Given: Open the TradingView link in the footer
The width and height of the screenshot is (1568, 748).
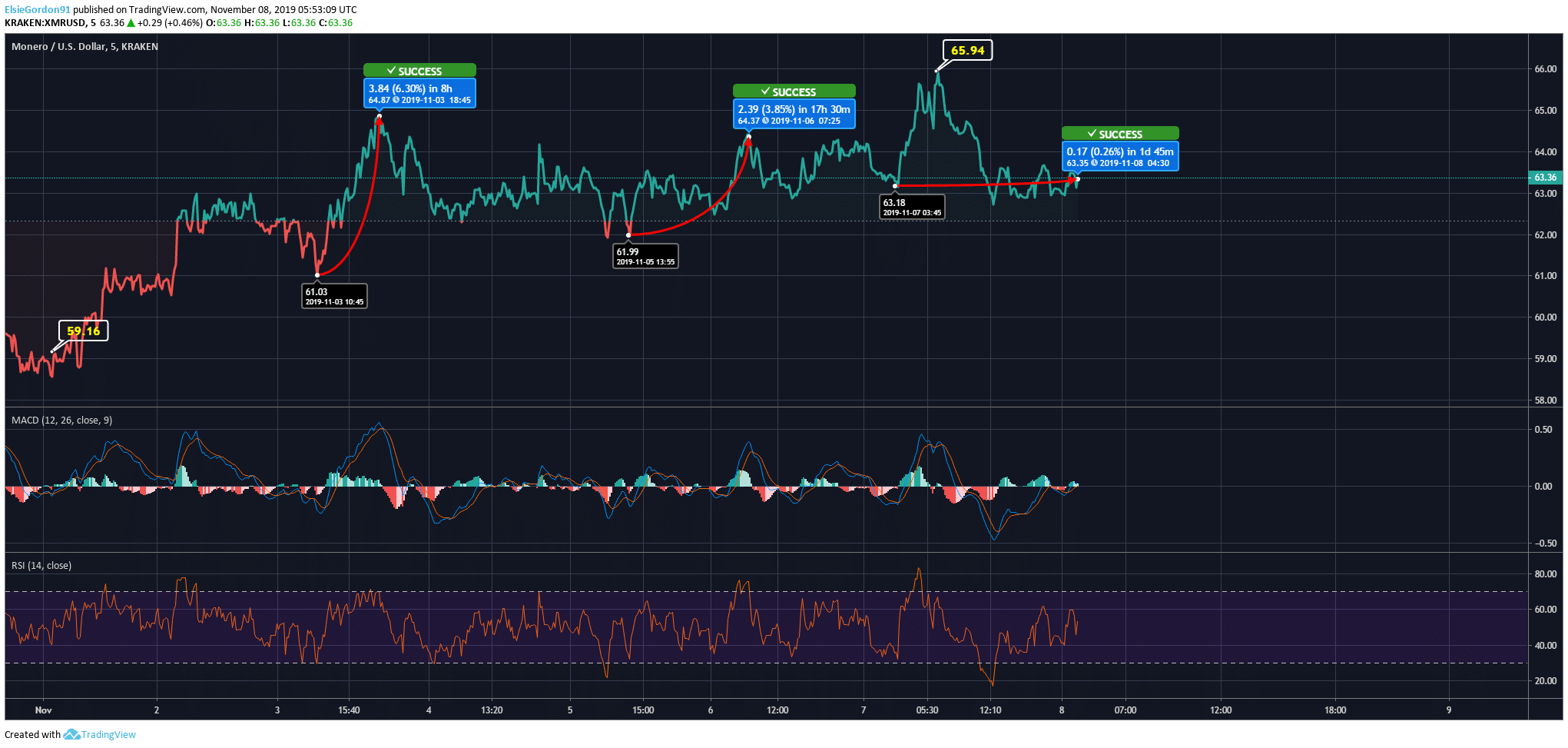Looking at the screenshot, I should (108, 734).
